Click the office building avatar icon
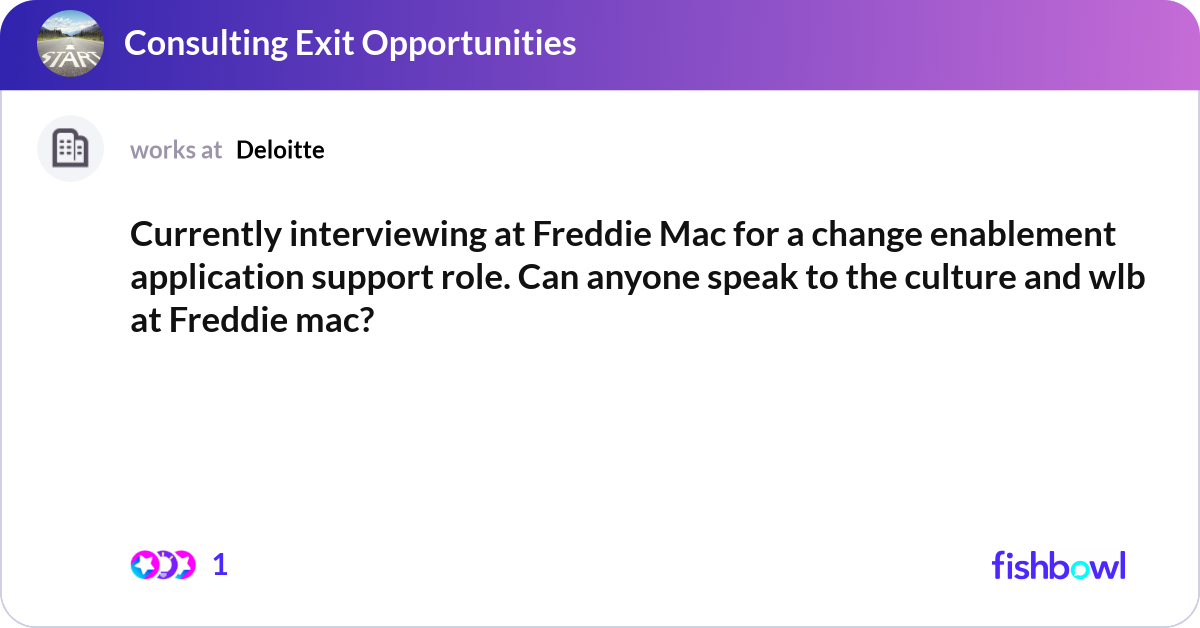Image resolution: width=1200 pixels, height=628 pixels. 70,149
